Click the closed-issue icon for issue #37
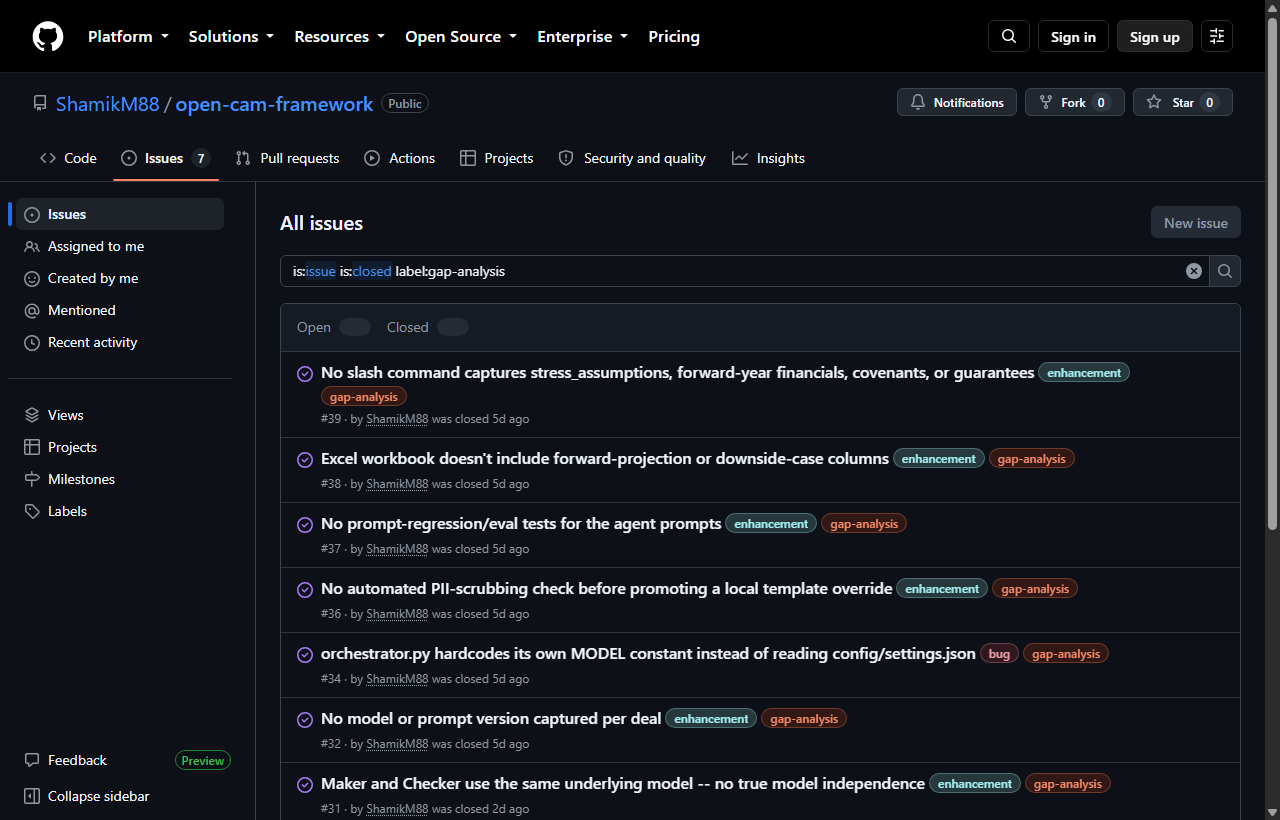Screen dimensions: 1280x820 [x=305, y=525]
